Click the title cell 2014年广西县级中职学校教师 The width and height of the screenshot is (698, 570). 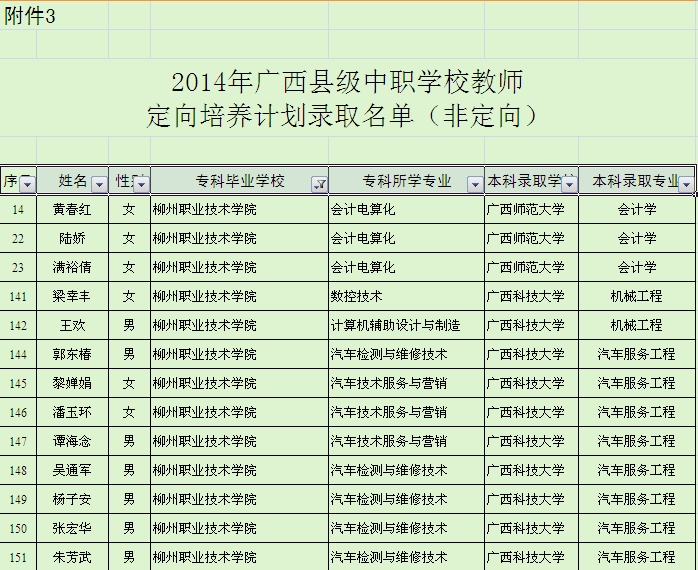347,82
